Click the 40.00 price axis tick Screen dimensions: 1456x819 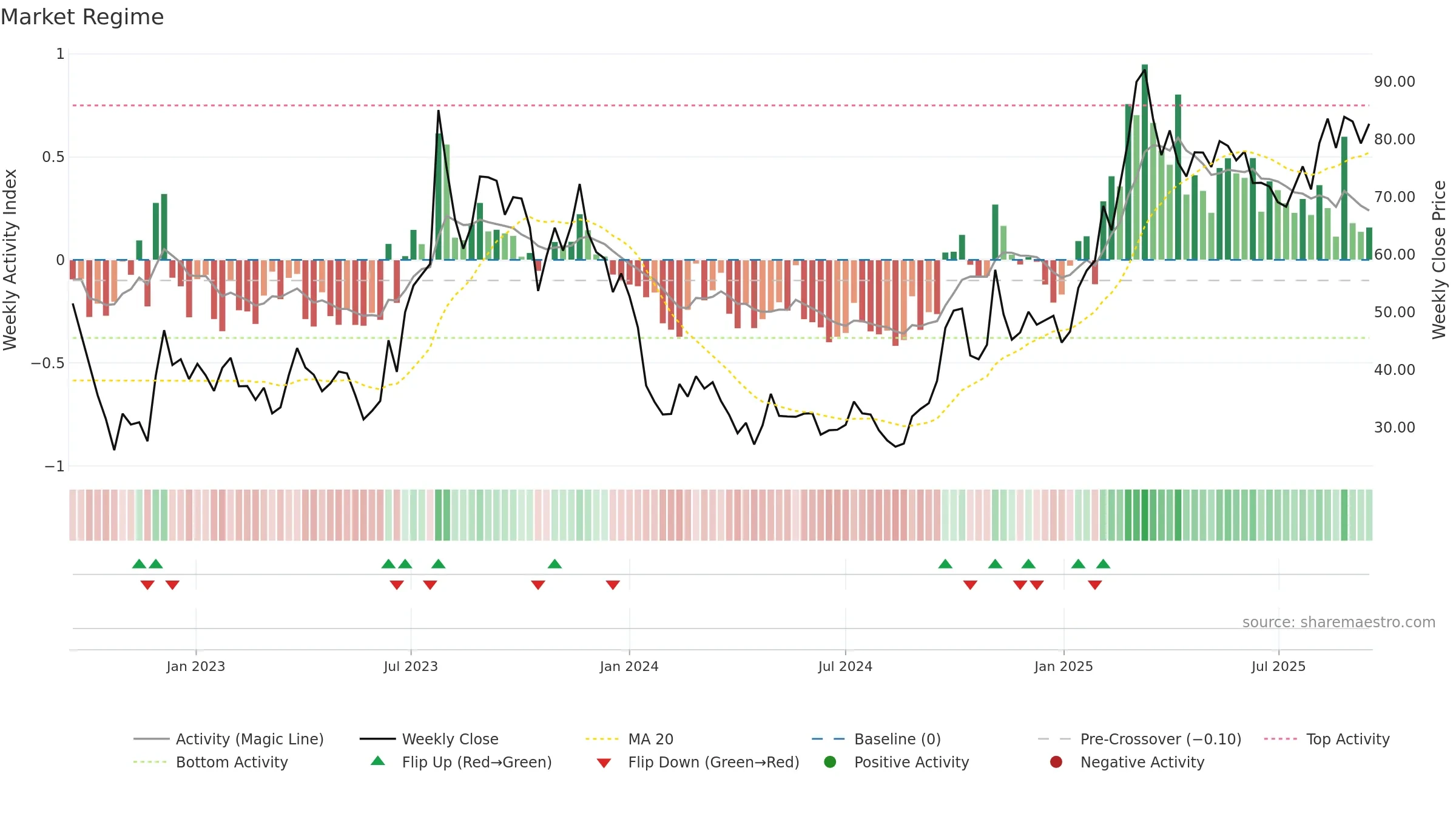click(1395, 370)
